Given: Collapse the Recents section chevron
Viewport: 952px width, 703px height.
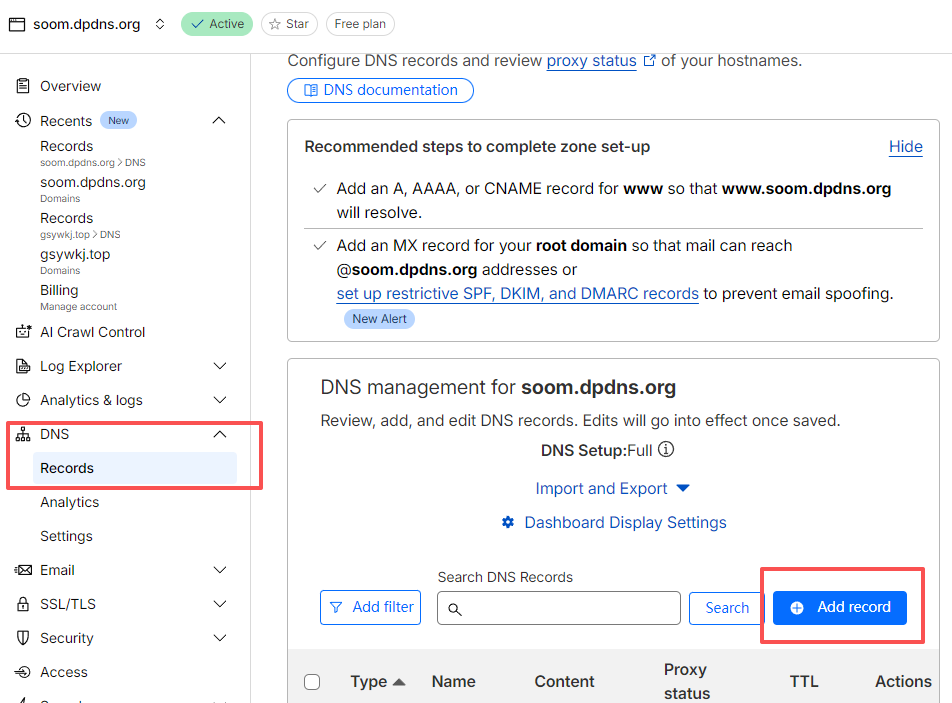Looking at the screenshot, I should [219, 120].
